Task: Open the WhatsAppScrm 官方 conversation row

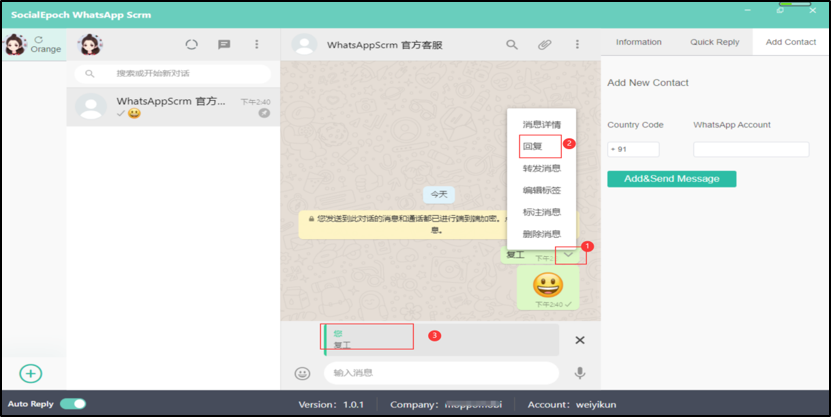Action: [x=173, y=107]
